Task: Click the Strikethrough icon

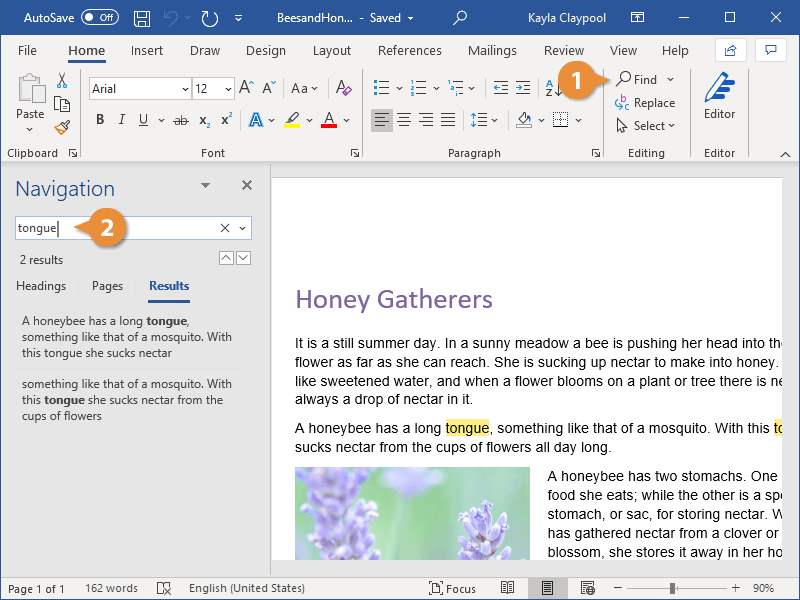Action: tap(180, 120)
